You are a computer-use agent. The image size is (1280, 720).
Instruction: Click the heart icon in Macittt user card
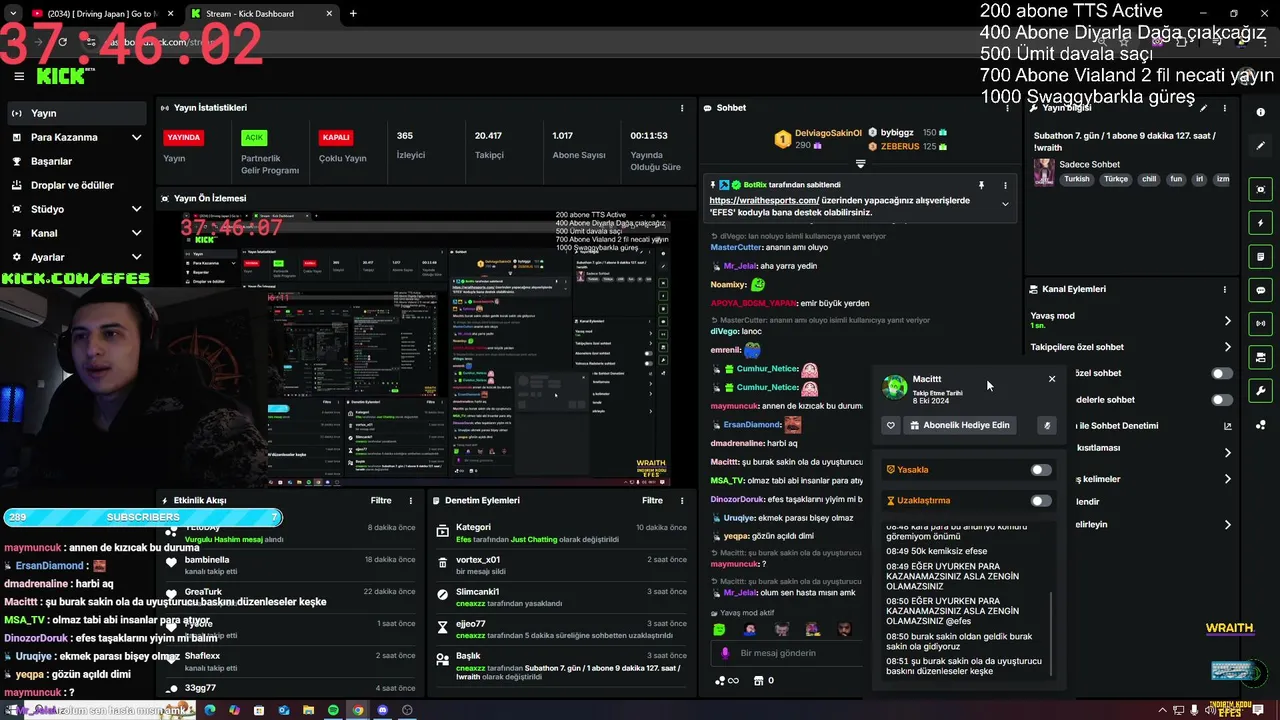891,425
